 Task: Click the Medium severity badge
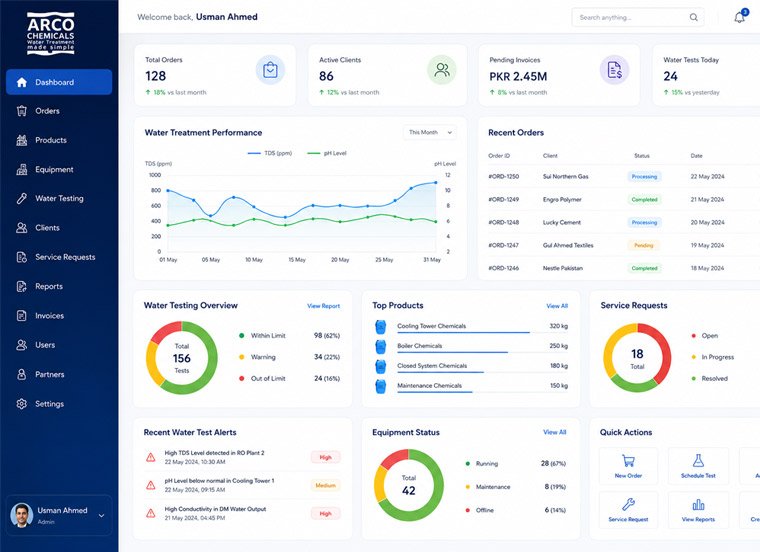tap(325, 485)
